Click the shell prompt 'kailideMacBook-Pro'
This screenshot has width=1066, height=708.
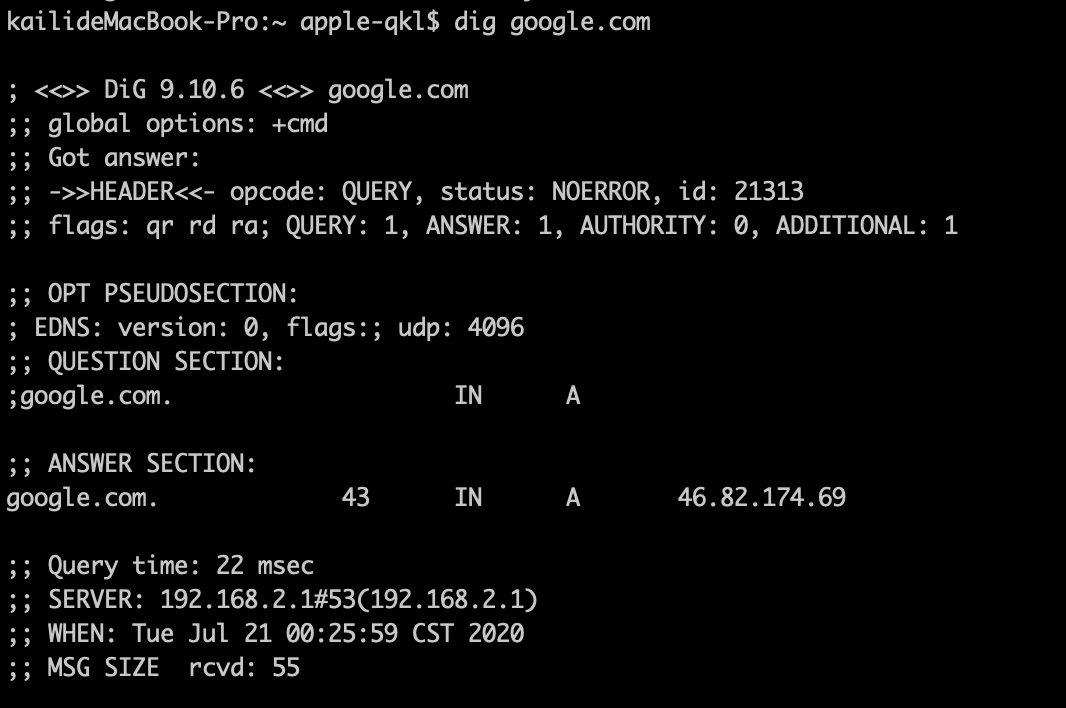coord(134,22)
